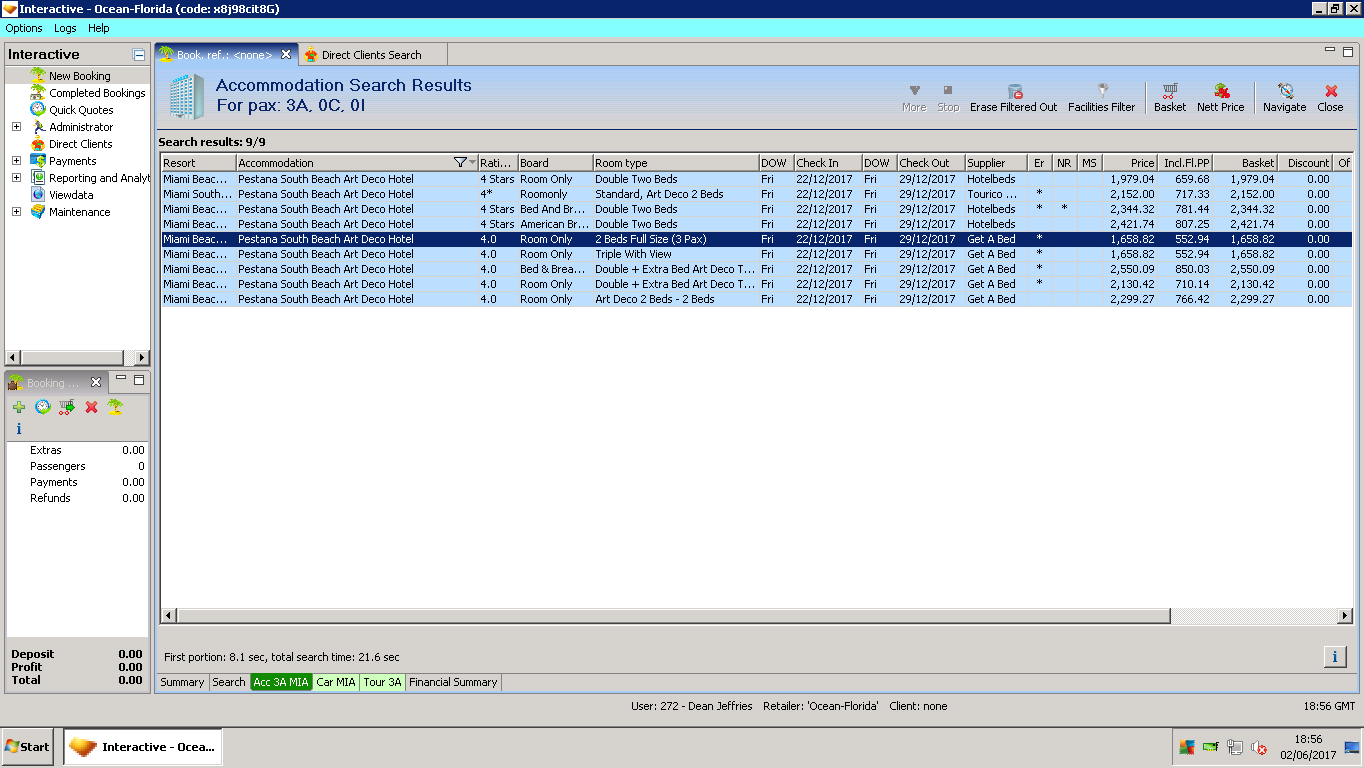Sort results by the Room type column header
Viewport: 1364px width, 768px height.
coord(675,163)
